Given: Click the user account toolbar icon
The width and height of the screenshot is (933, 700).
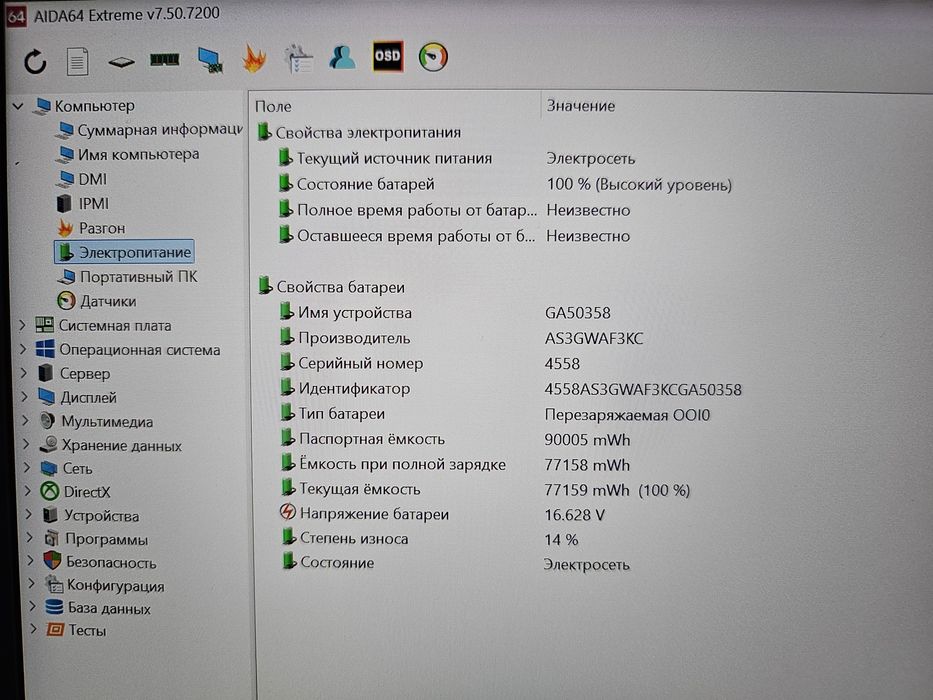Looking at the screenshot, I should (342, 57).
